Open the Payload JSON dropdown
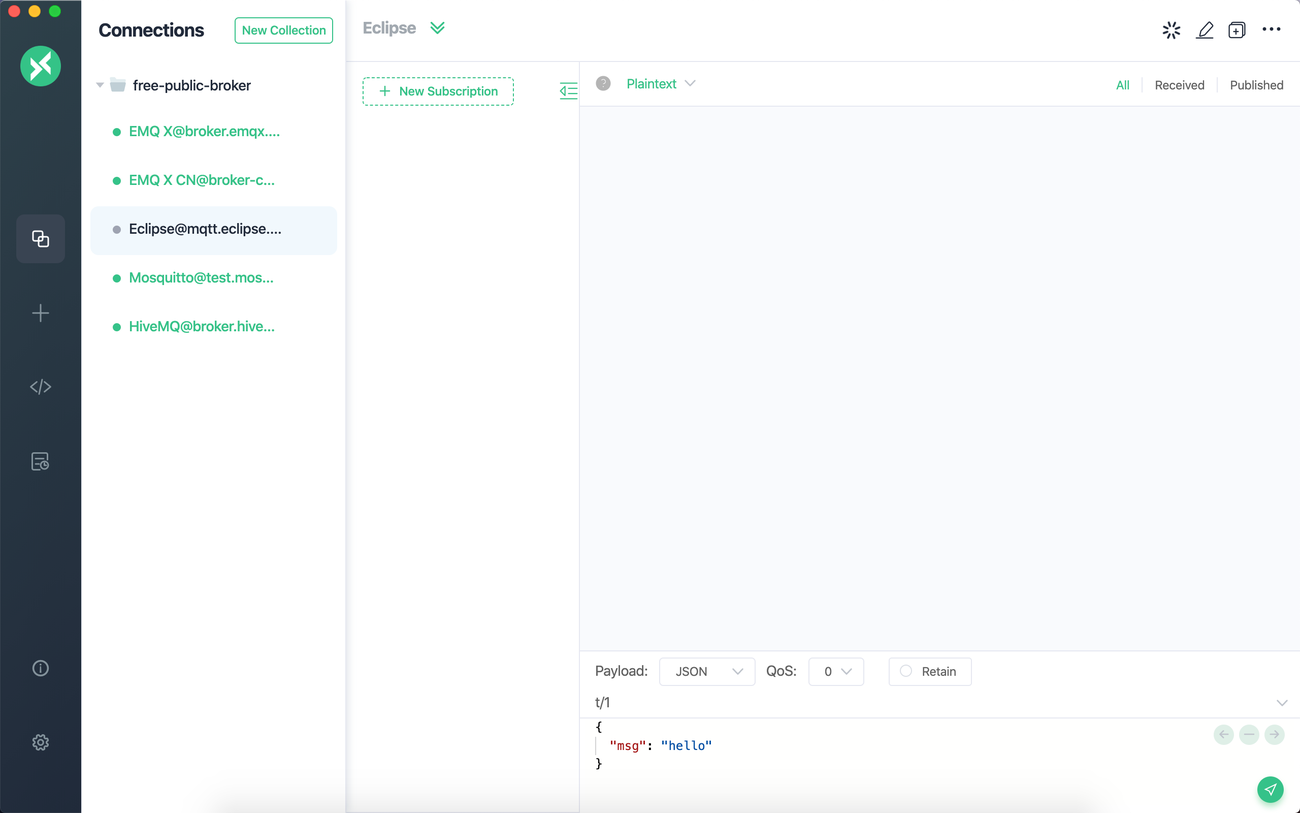The width and height of the screenshot is (1300, 813). click(707, 672)
